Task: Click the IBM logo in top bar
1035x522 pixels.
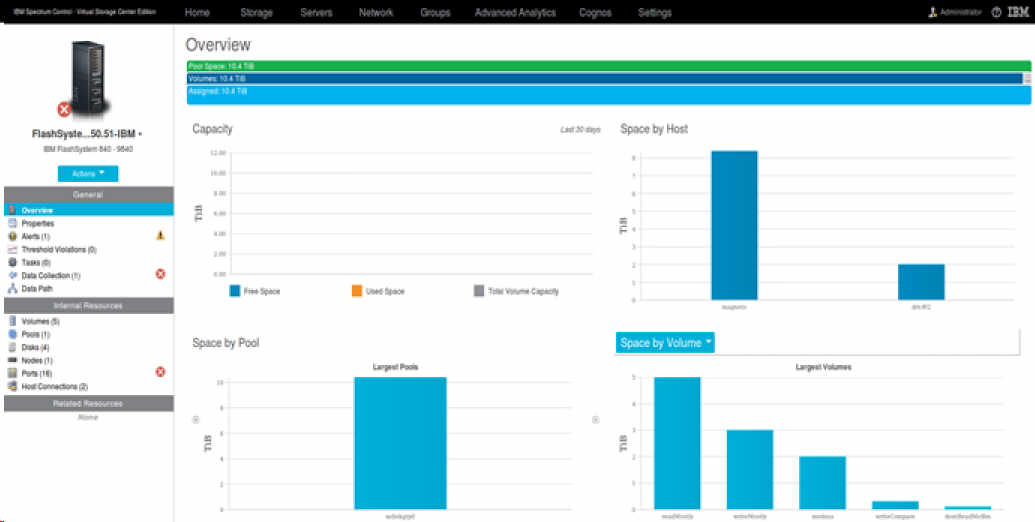Action: point(1018,13)
